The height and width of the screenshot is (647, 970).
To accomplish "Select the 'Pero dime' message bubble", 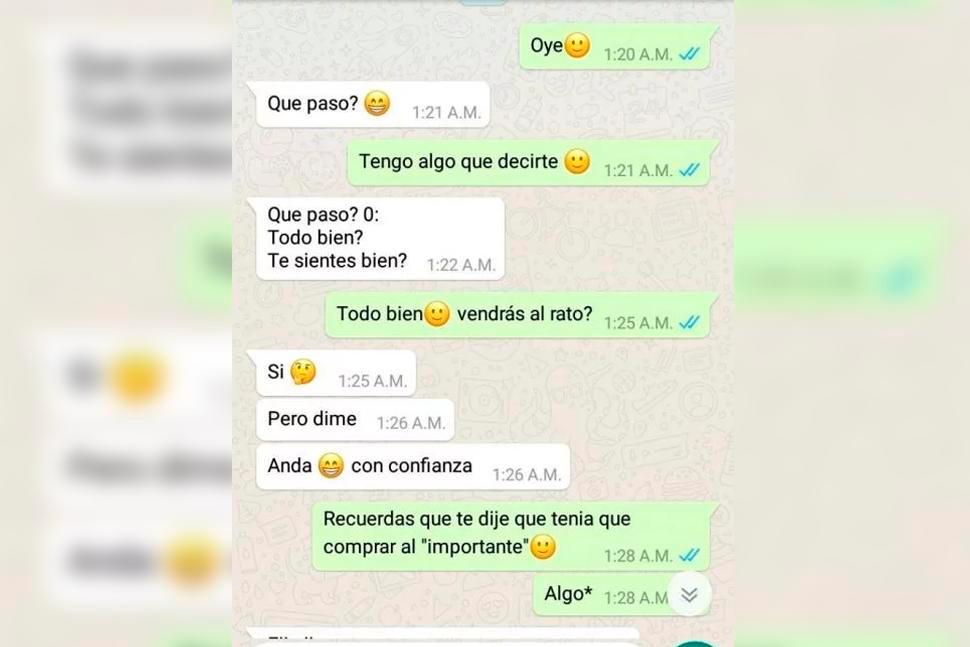I will coord(355,421).
